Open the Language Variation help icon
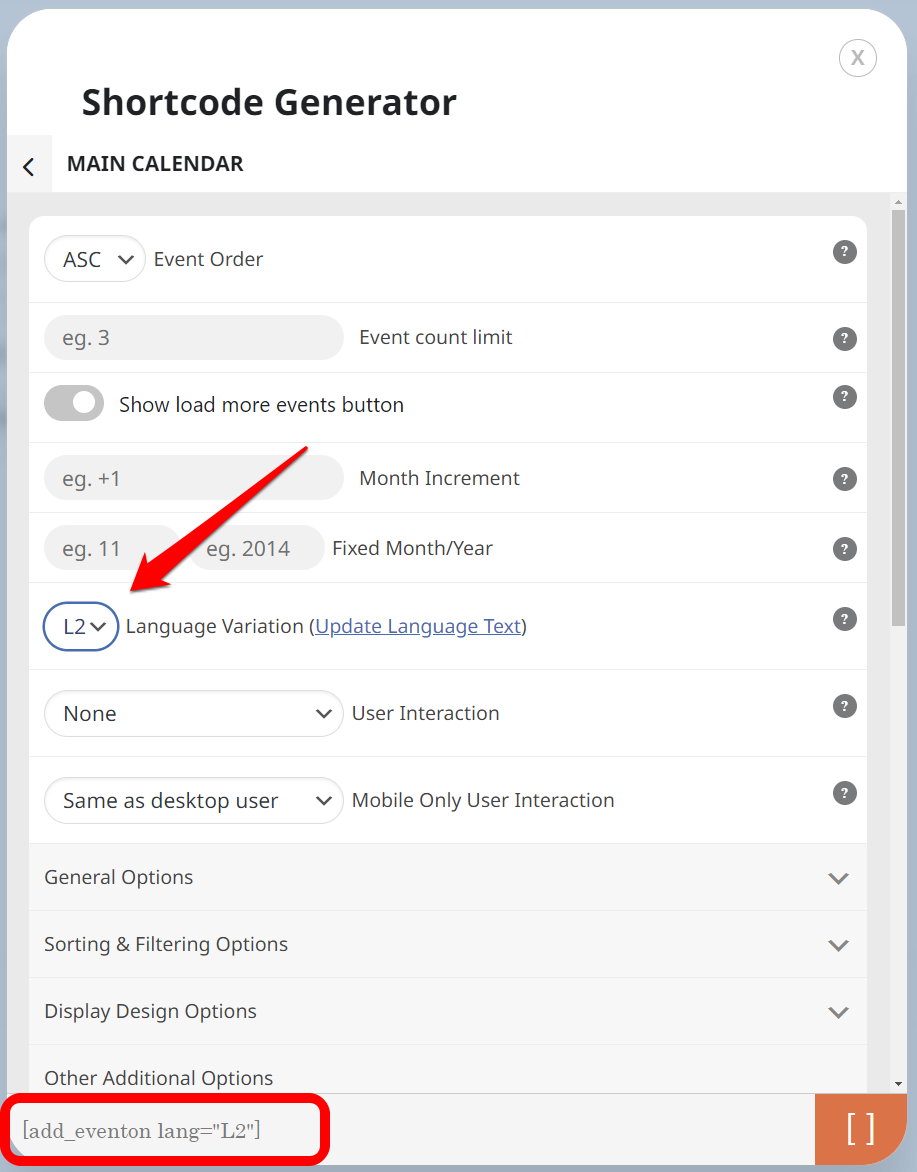Screen dimensions: 917x1172 tap(845, 619)
